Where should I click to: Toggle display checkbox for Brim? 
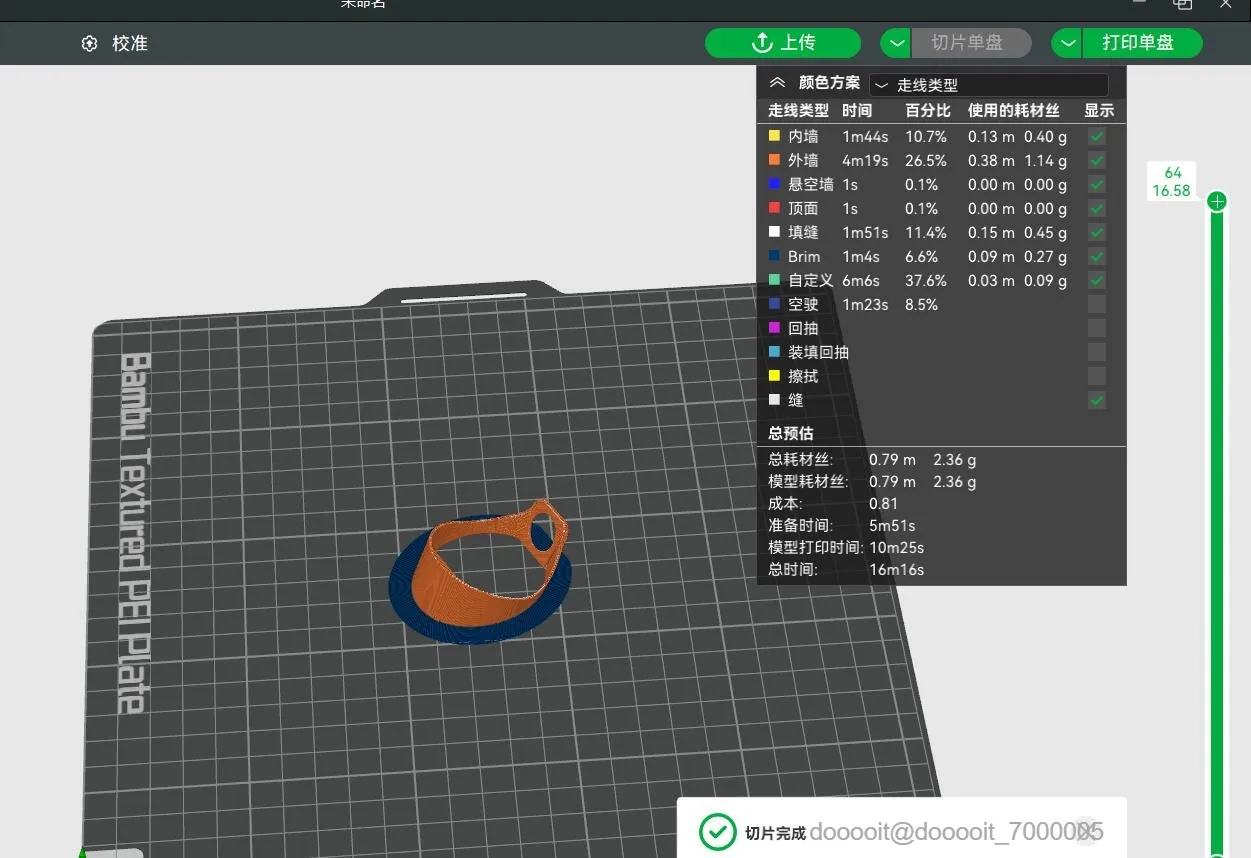coord(1097,256)
